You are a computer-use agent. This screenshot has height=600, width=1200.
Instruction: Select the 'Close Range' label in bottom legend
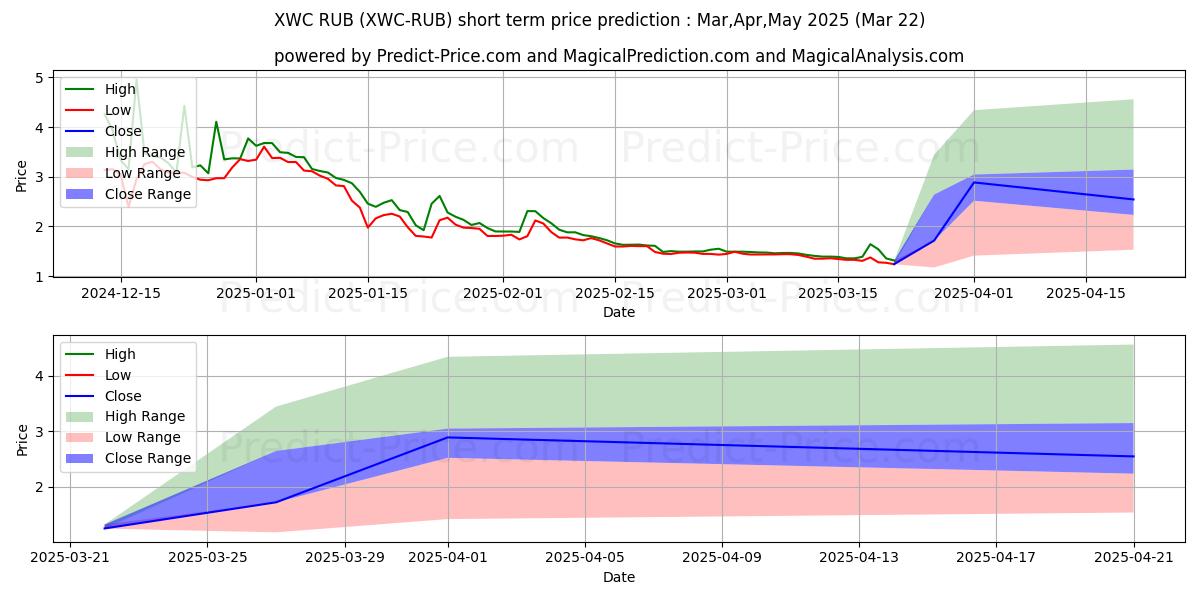[148, 459]
